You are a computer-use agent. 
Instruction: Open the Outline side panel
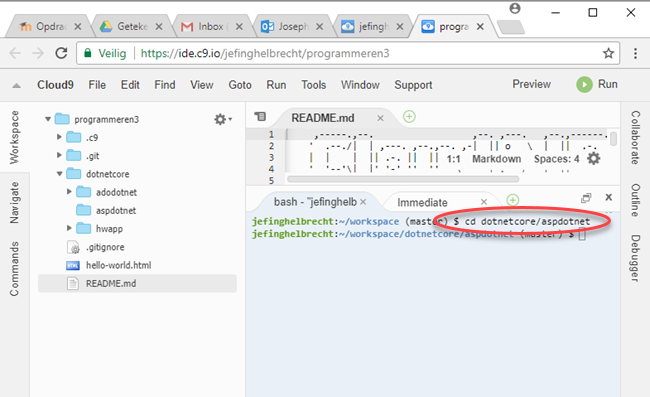[x=635, y=200]
